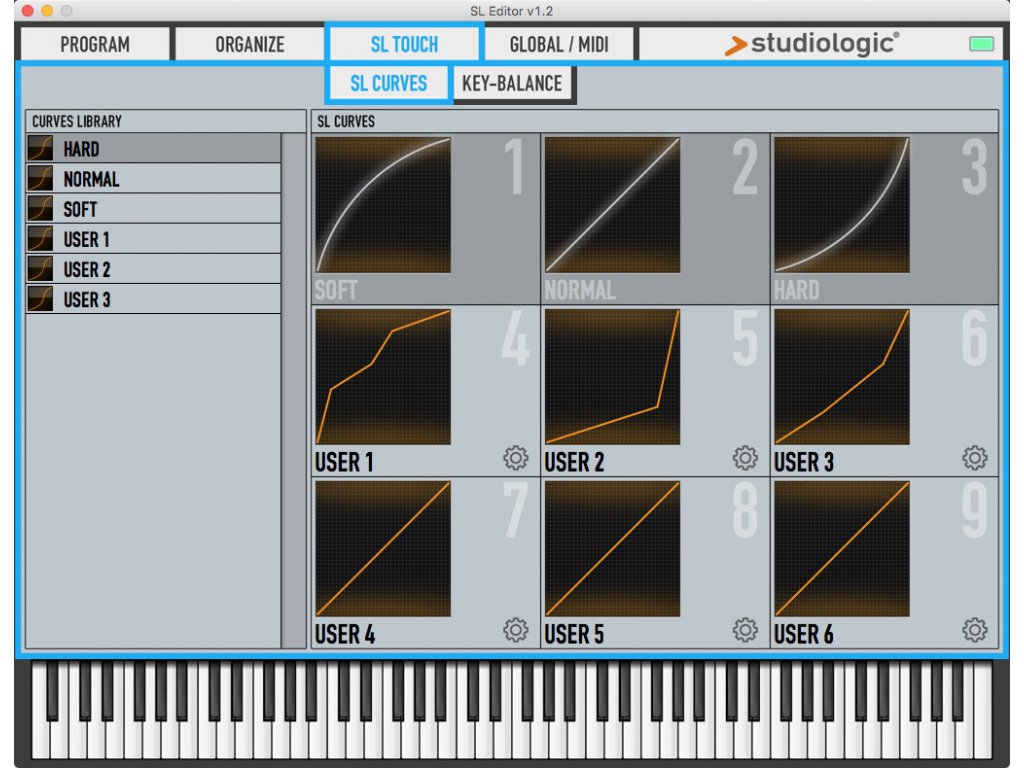
Task: Select slot 9 USER 6 curve graph
Action: 842,549
